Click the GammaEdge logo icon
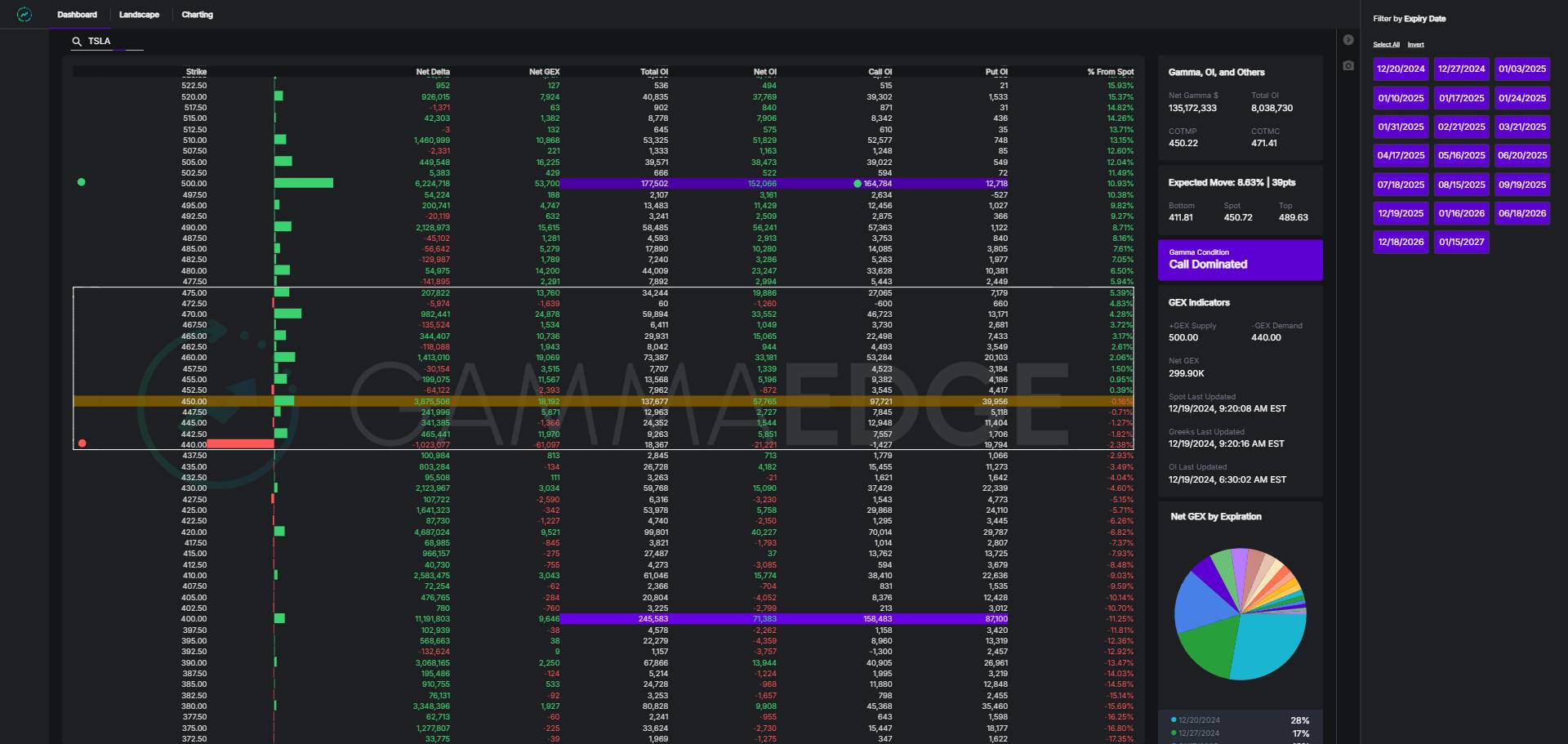 coord(24,15)
